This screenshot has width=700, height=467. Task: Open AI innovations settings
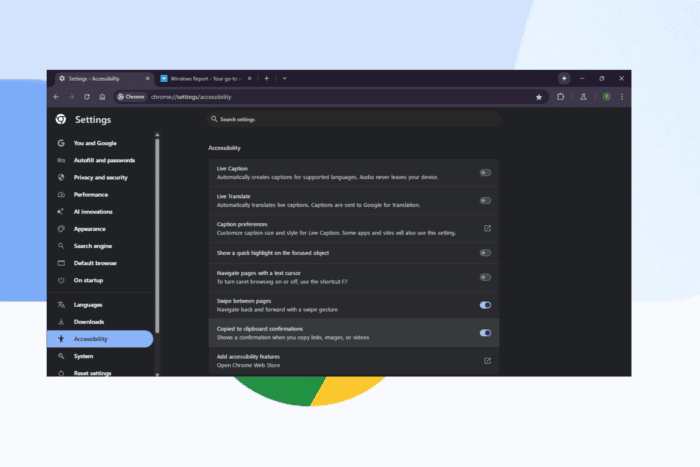pos(100,212)
